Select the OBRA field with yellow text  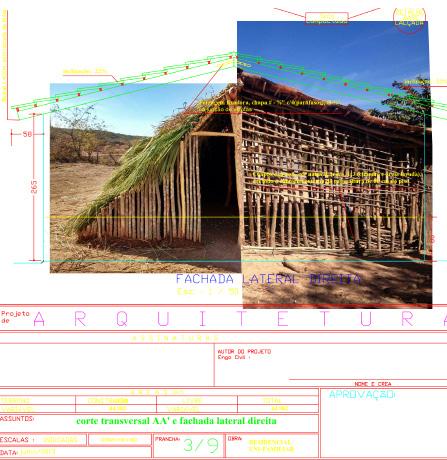click(272, 445)
